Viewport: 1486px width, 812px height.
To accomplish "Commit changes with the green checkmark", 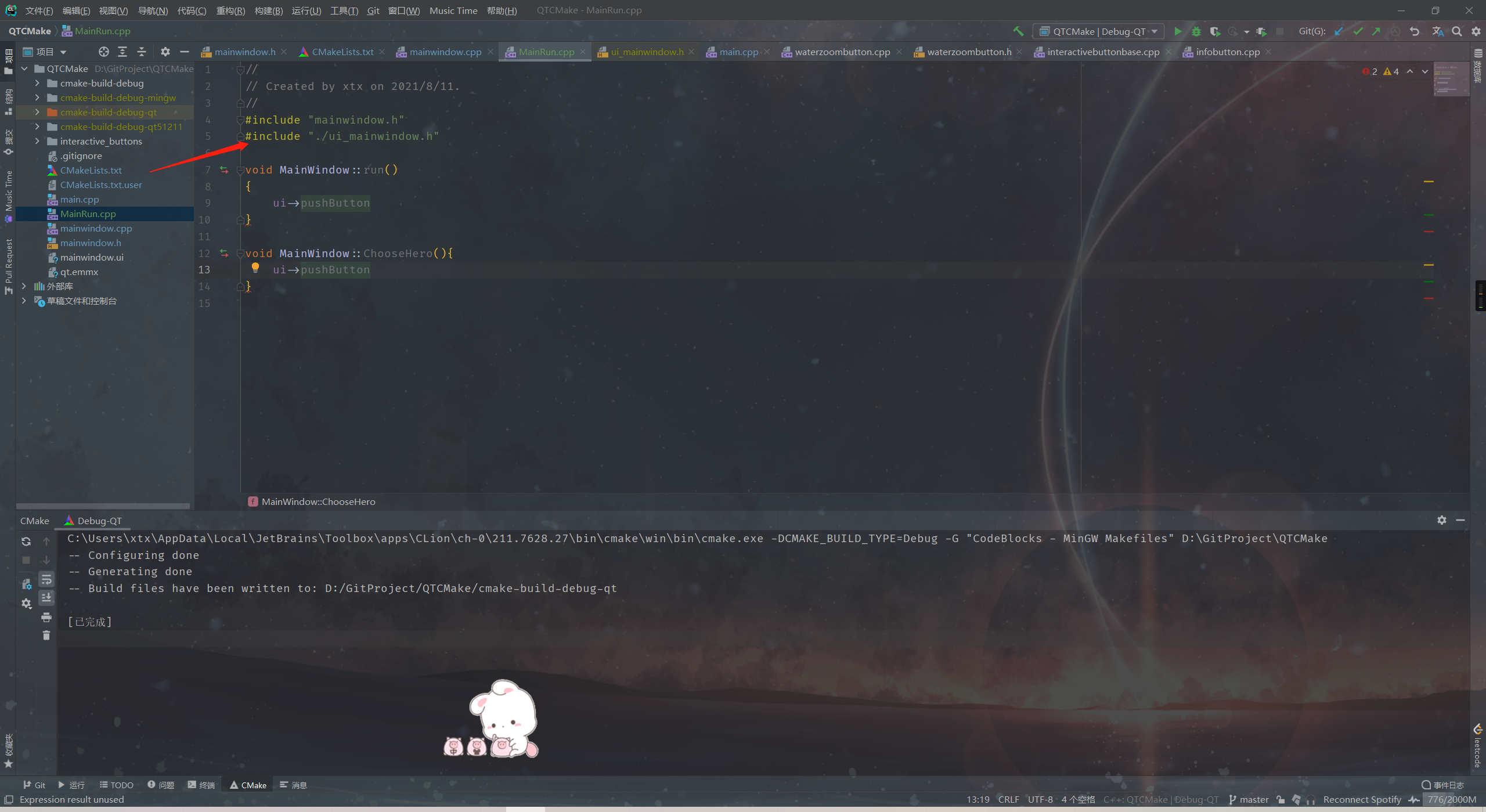I will coord(1358,31).
